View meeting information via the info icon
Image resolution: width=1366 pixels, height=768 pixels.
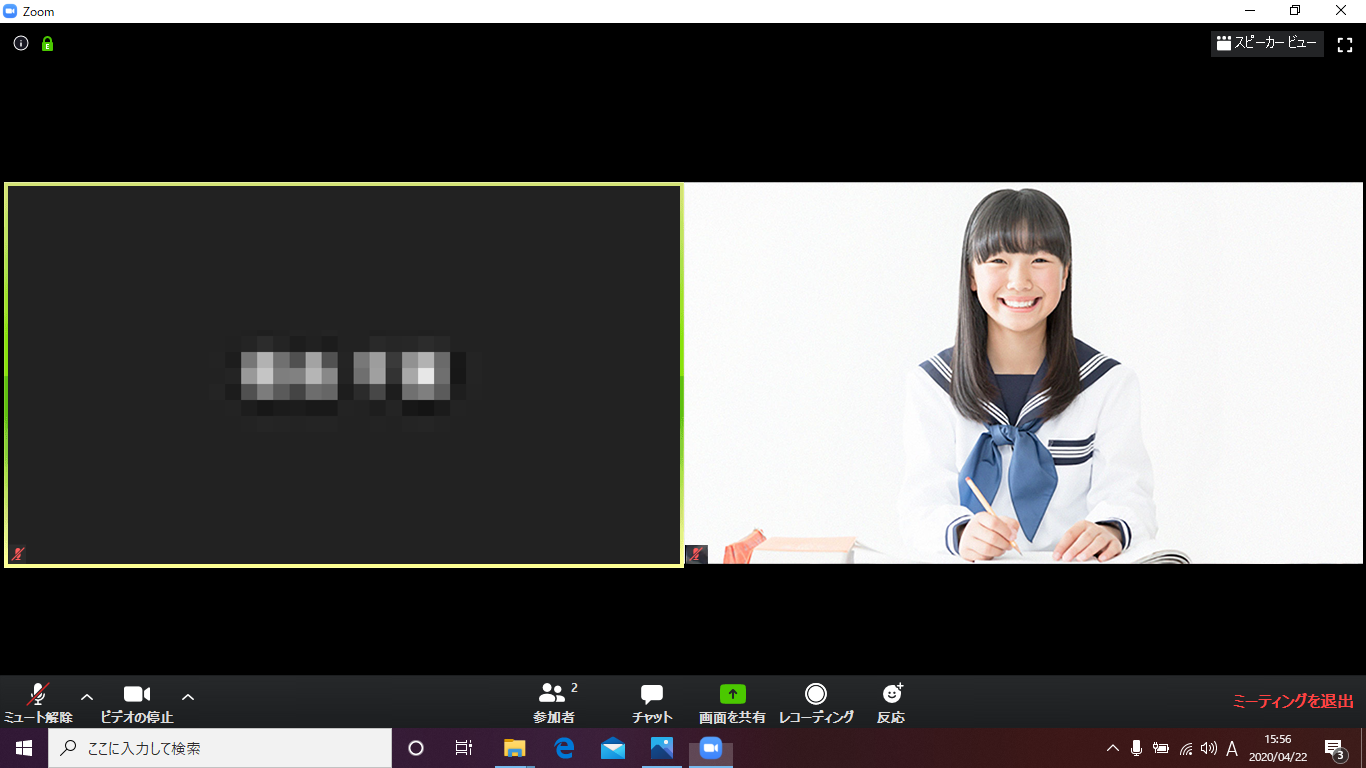(x=20, y=43)
